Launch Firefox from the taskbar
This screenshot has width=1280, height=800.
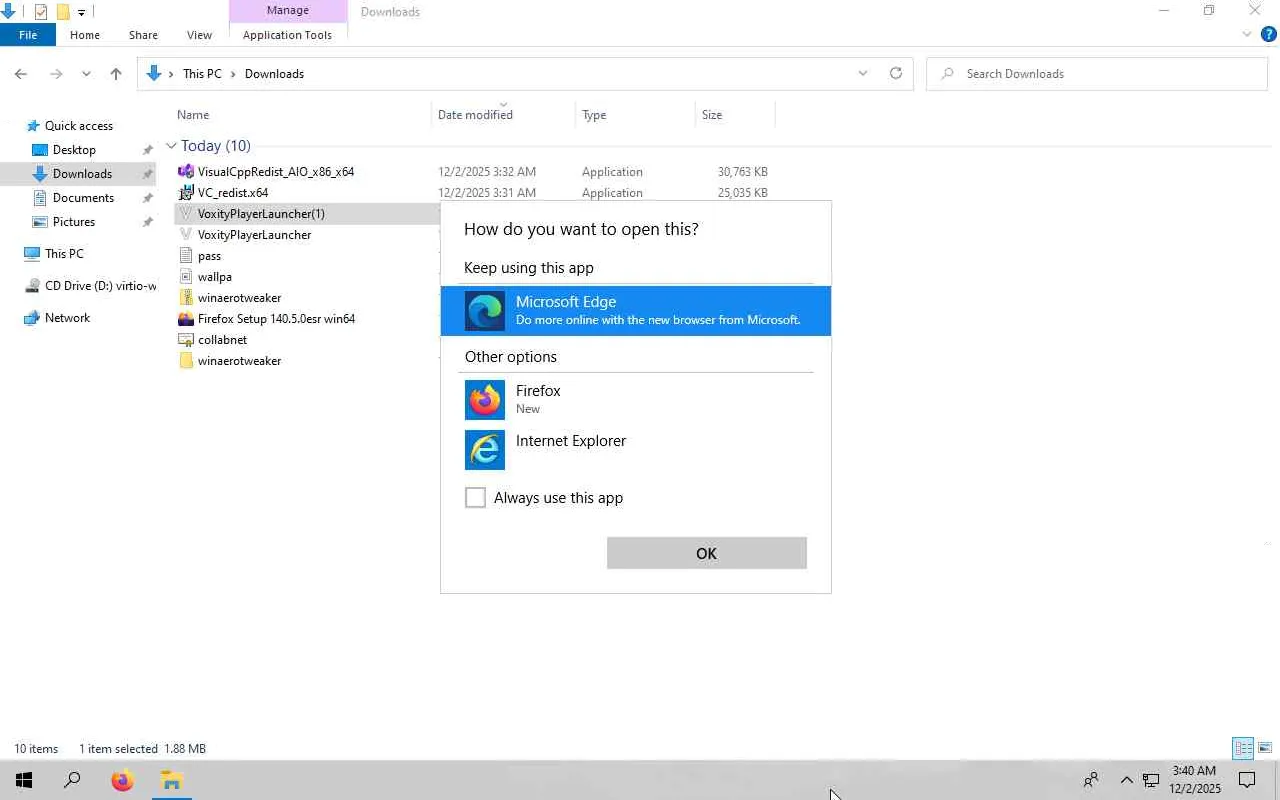coord(122,780)
